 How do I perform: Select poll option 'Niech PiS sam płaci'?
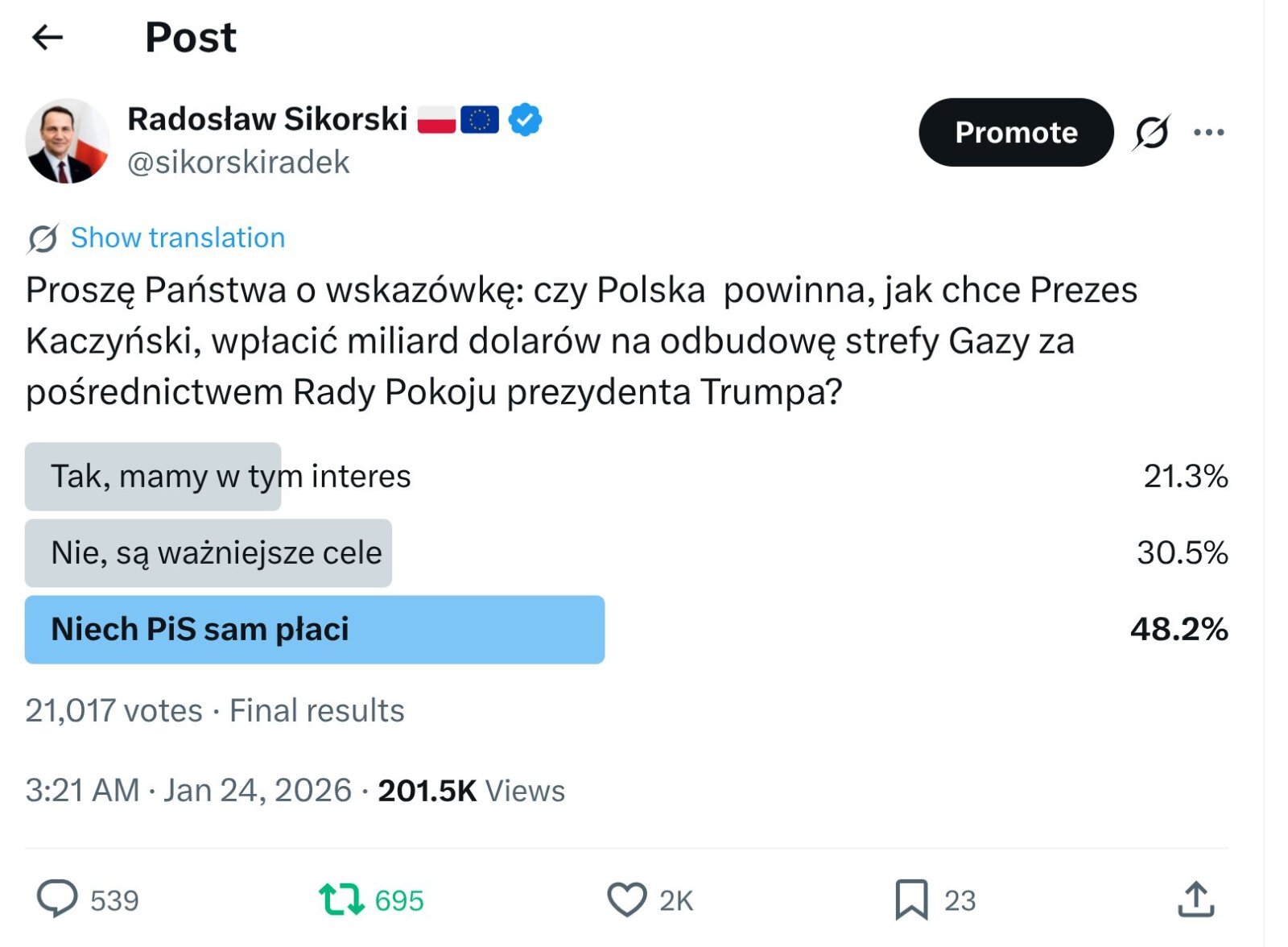point(200,630)
